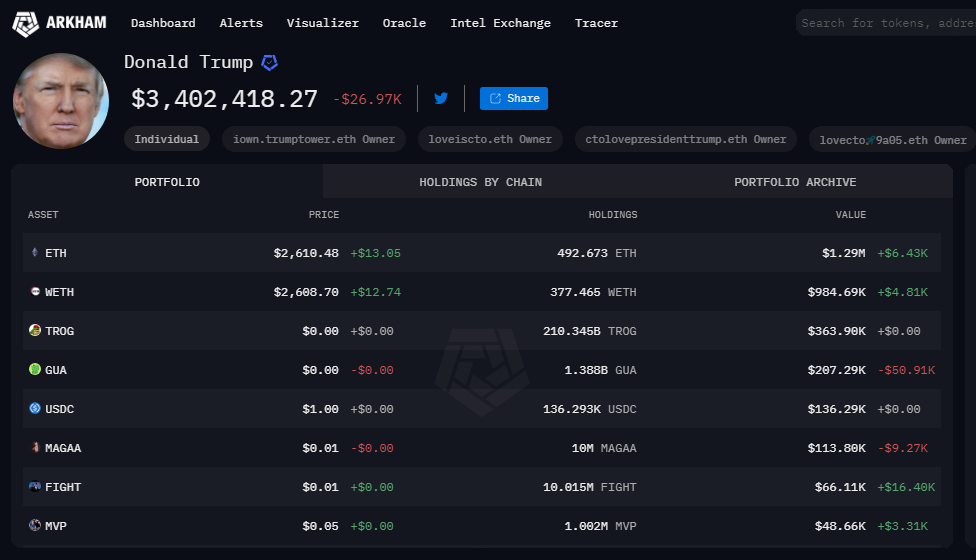Viewport: 976px width, 560px height.
Task: Click the green GUA token icon
Action: [x=35, y=370]
